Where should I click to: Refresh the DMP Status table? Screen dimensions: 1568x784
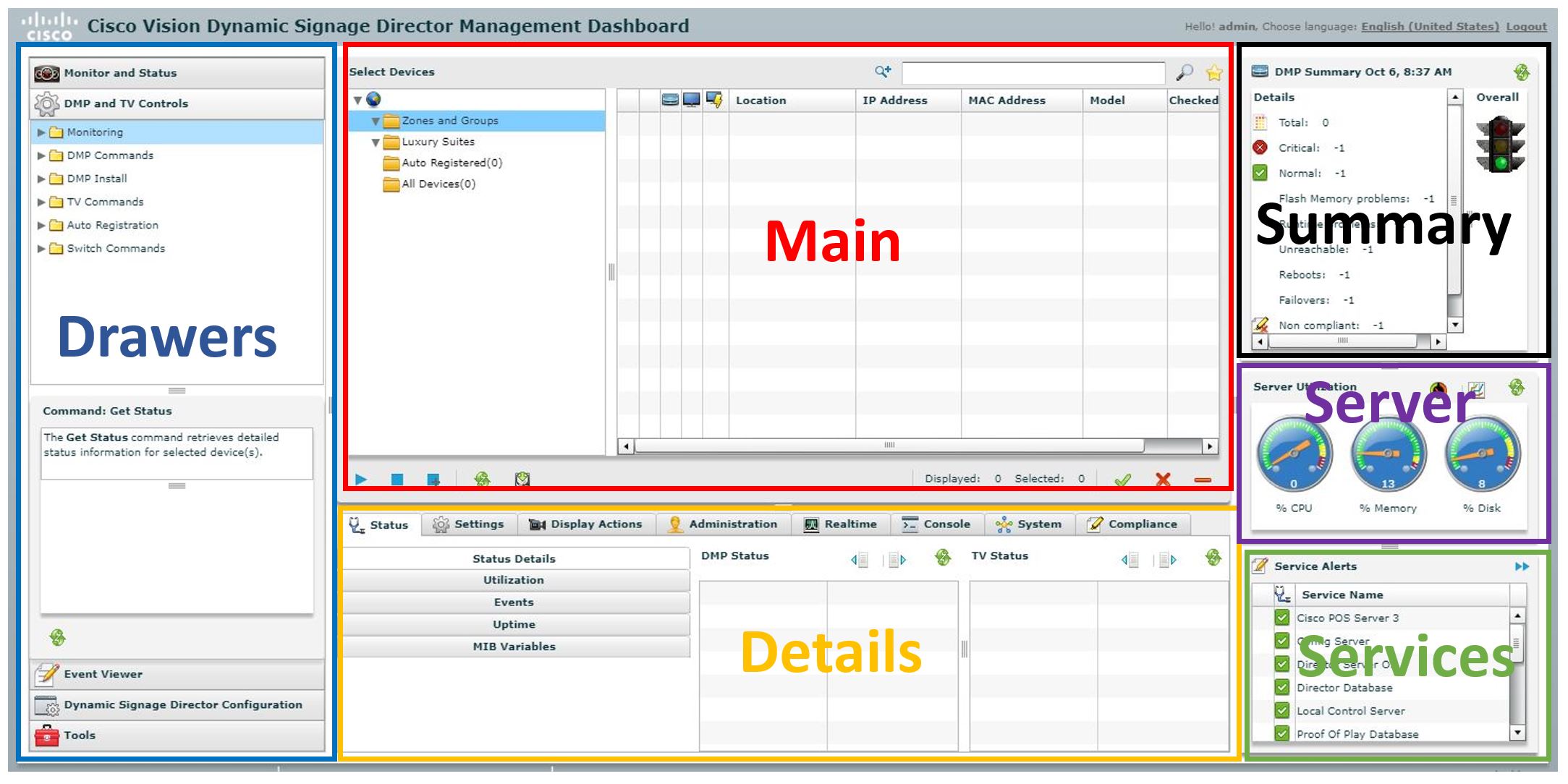click(943, 557)
